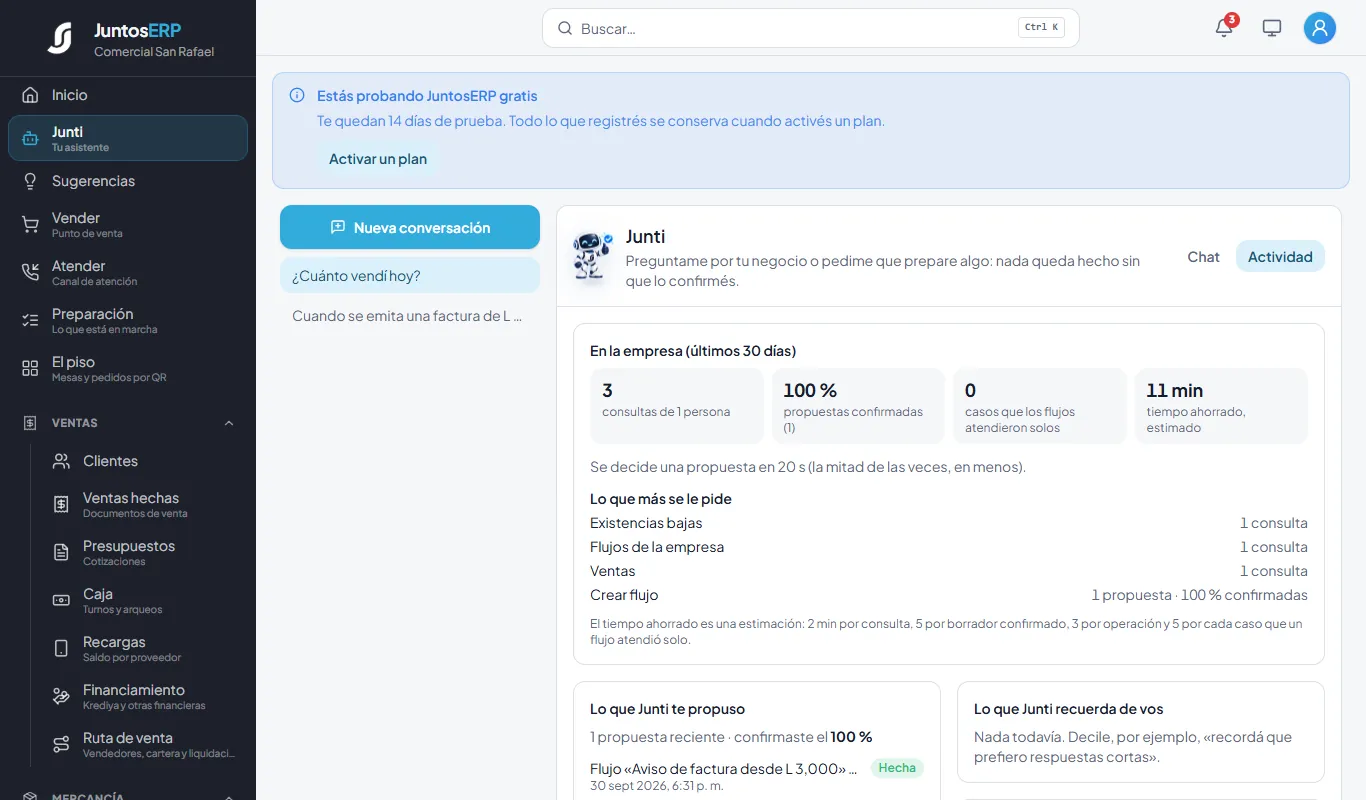The height and width of the screenshot is (800, 1366).
Task: Click the Preparación checklist icon
Action: click(x=30, y=320)
